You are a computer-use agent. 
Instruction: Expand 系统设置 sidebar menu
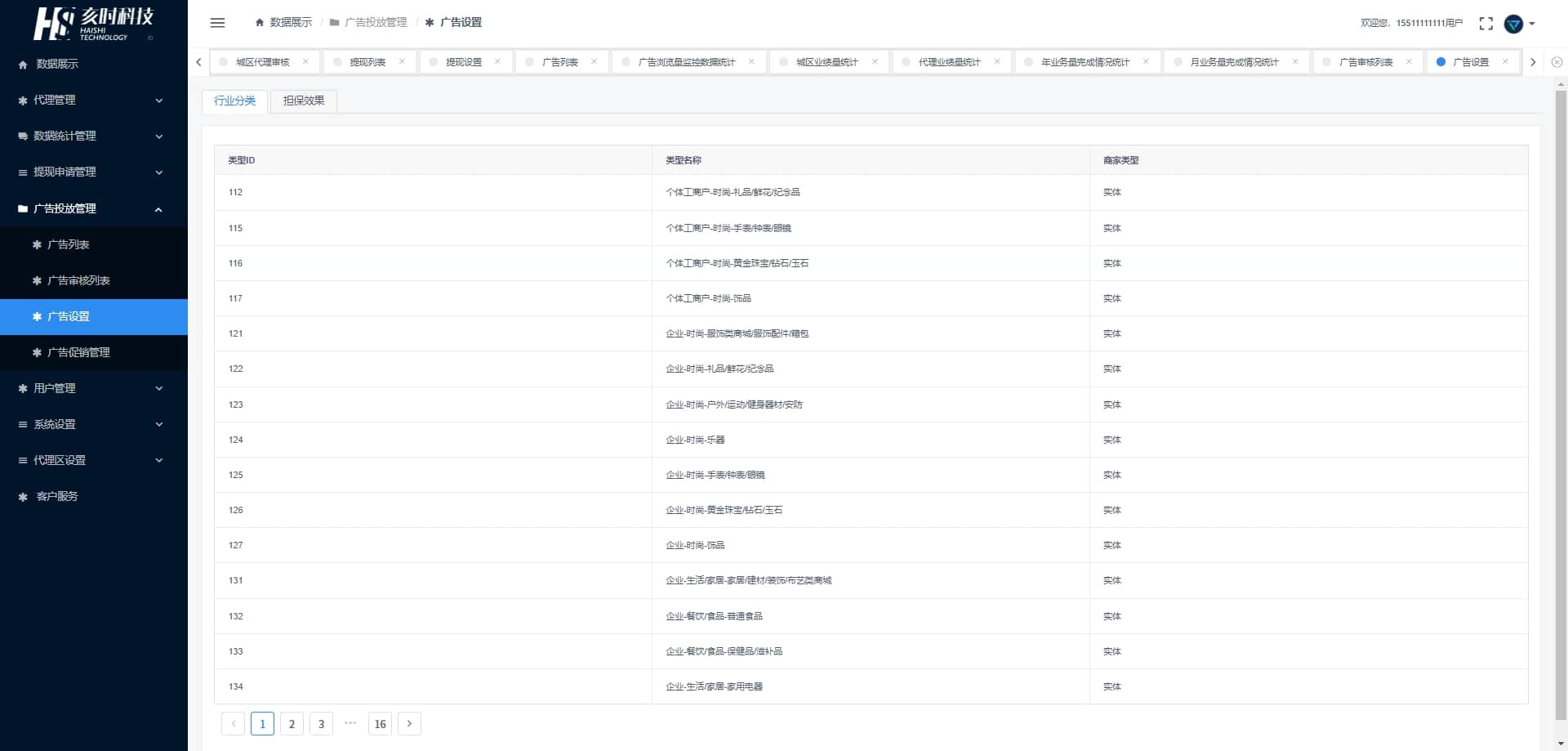point(94,424)
